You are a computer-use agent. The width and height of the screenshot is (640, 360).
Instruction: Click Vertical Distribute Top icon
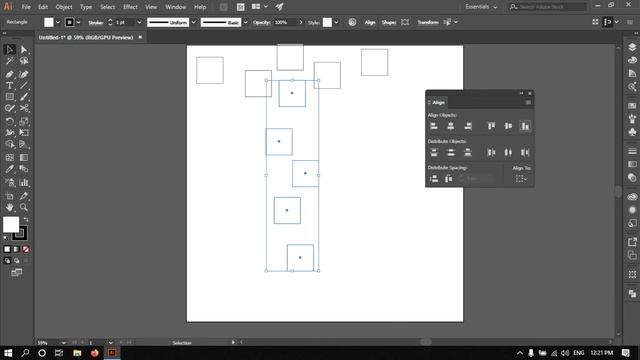pos(434,153)
